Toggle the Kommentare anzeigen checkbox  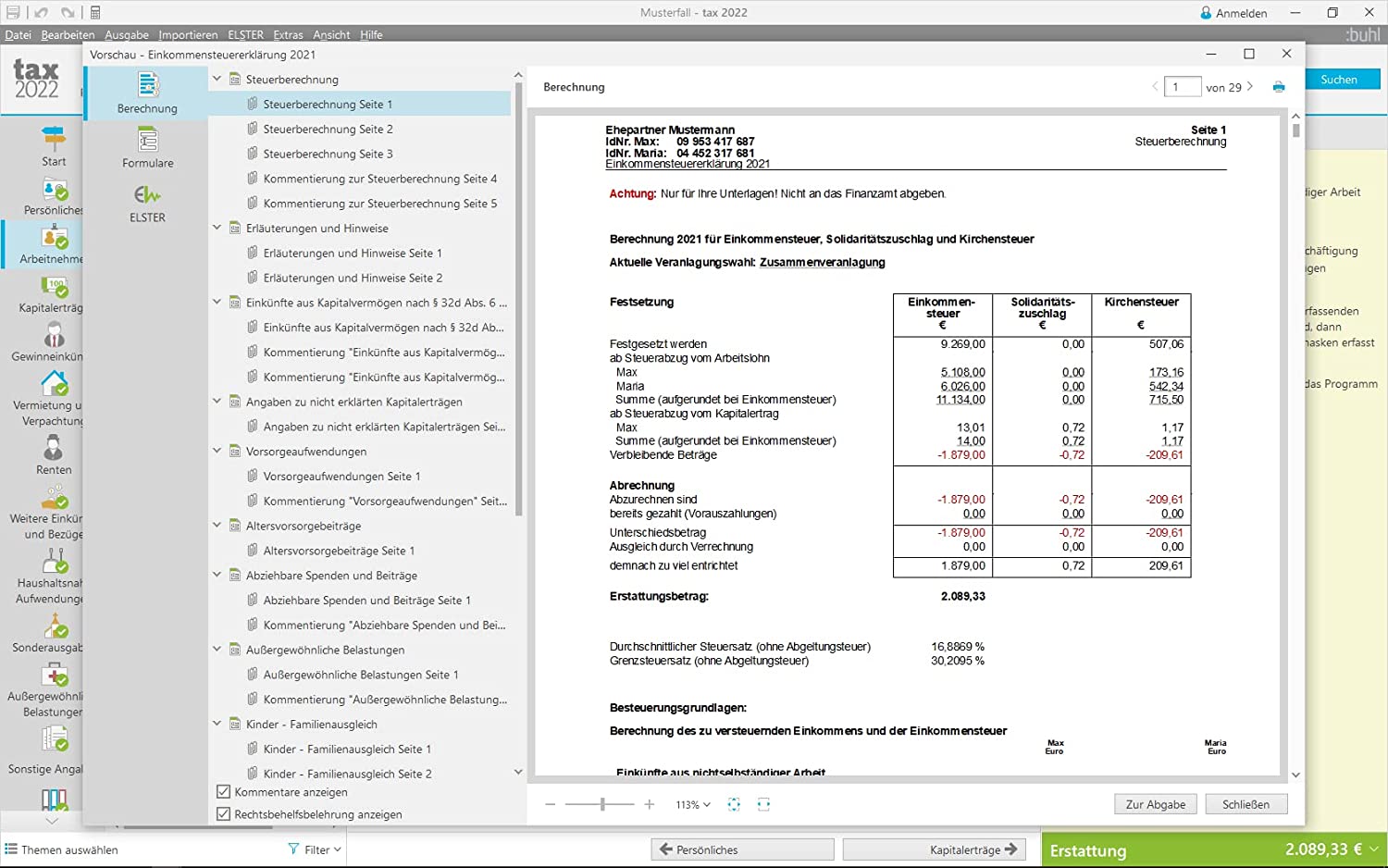click(x=223, y=791)
